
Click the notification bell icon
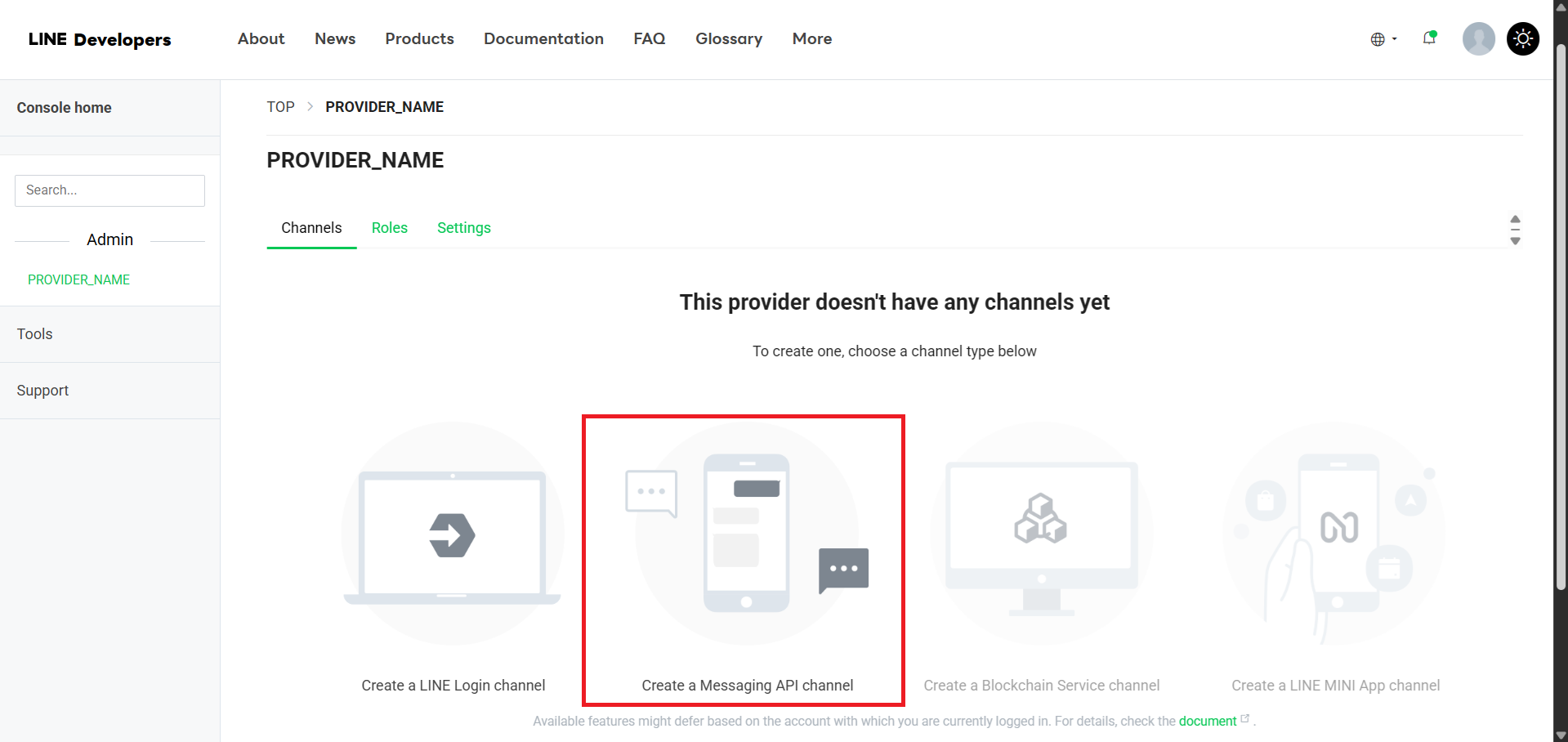pos(1429,38)
